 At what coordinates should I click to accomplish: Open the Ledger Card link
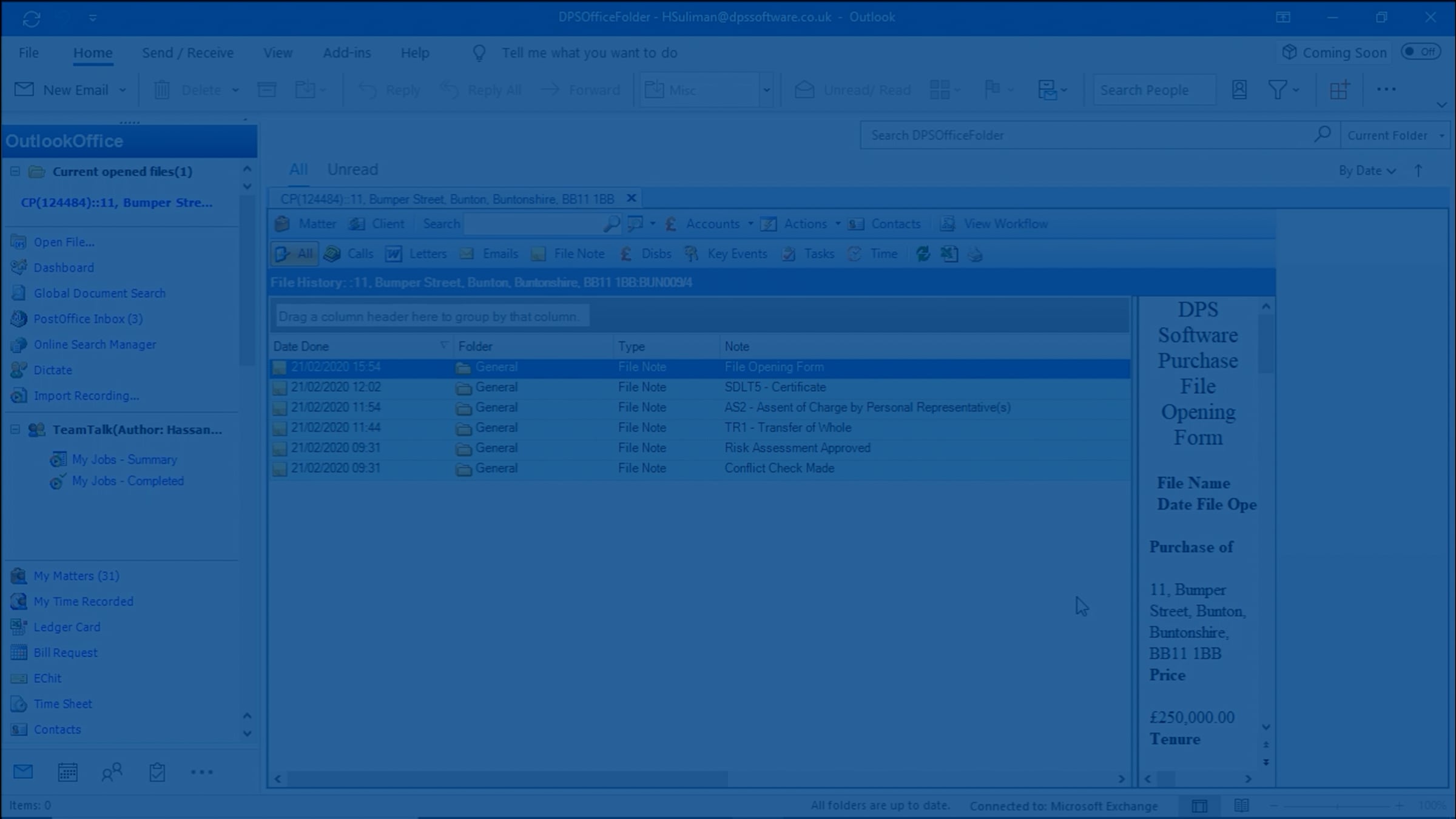pos(67,627)
